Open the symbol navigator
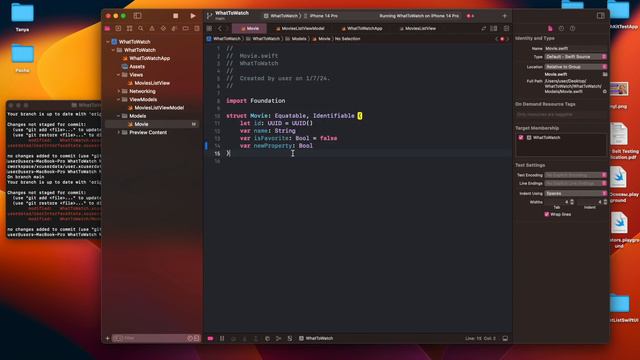The width and height of the screenshot is (640, 360). (129, 29)
